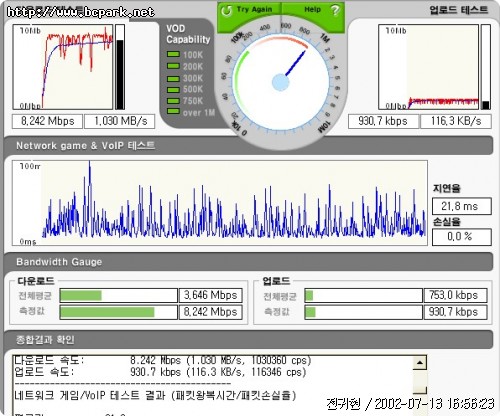The width and height of the screenshot is (500, 416).
Task: Click the 손실율 label
Action: (446, 222)
